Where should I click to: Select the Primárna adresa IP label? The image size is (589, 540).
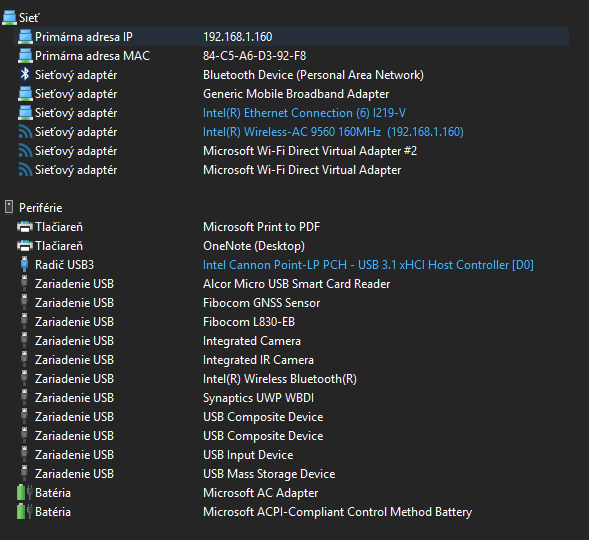[x=84, y=37]
